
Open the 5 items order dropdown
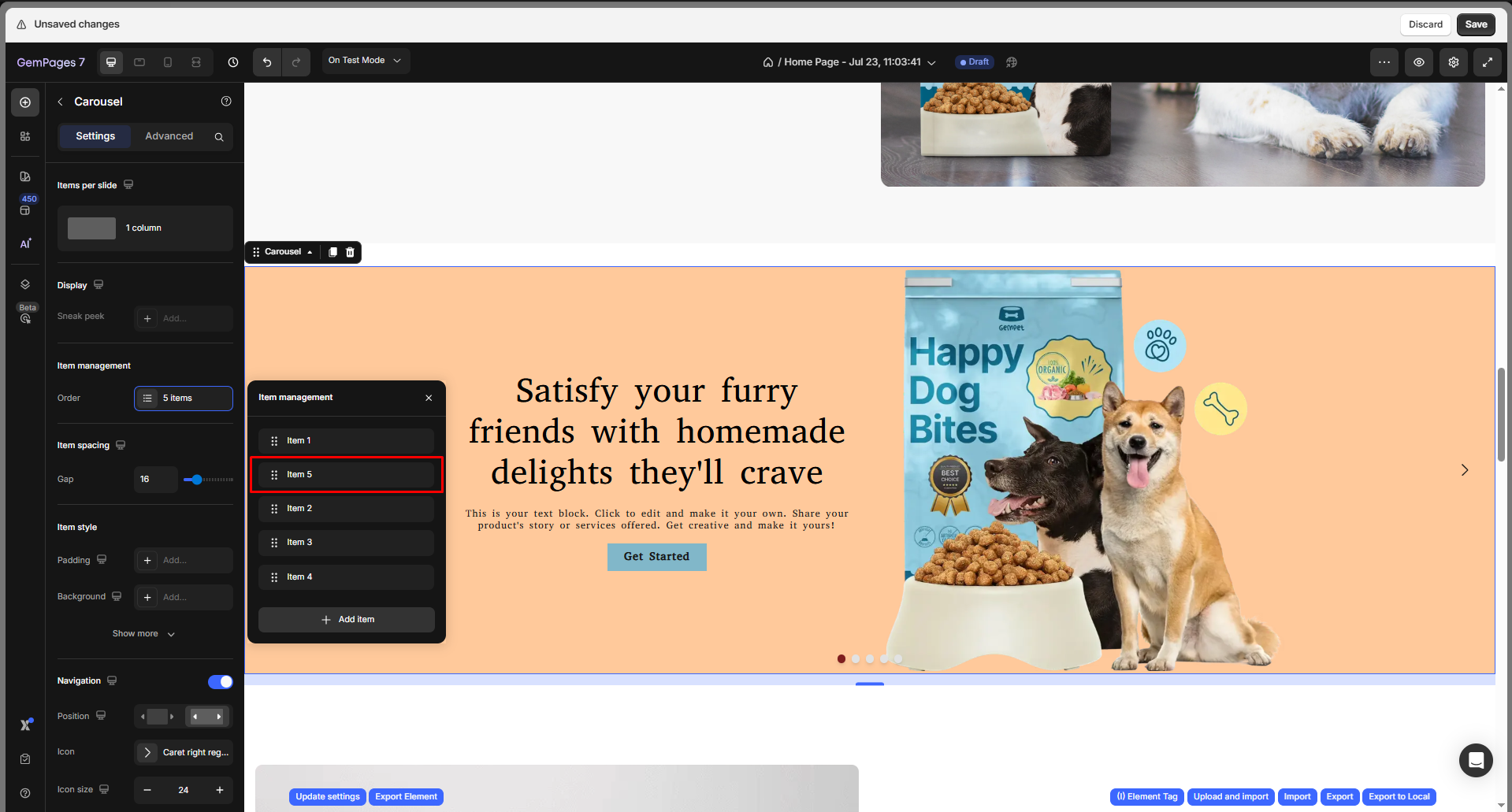pos(184,399)
